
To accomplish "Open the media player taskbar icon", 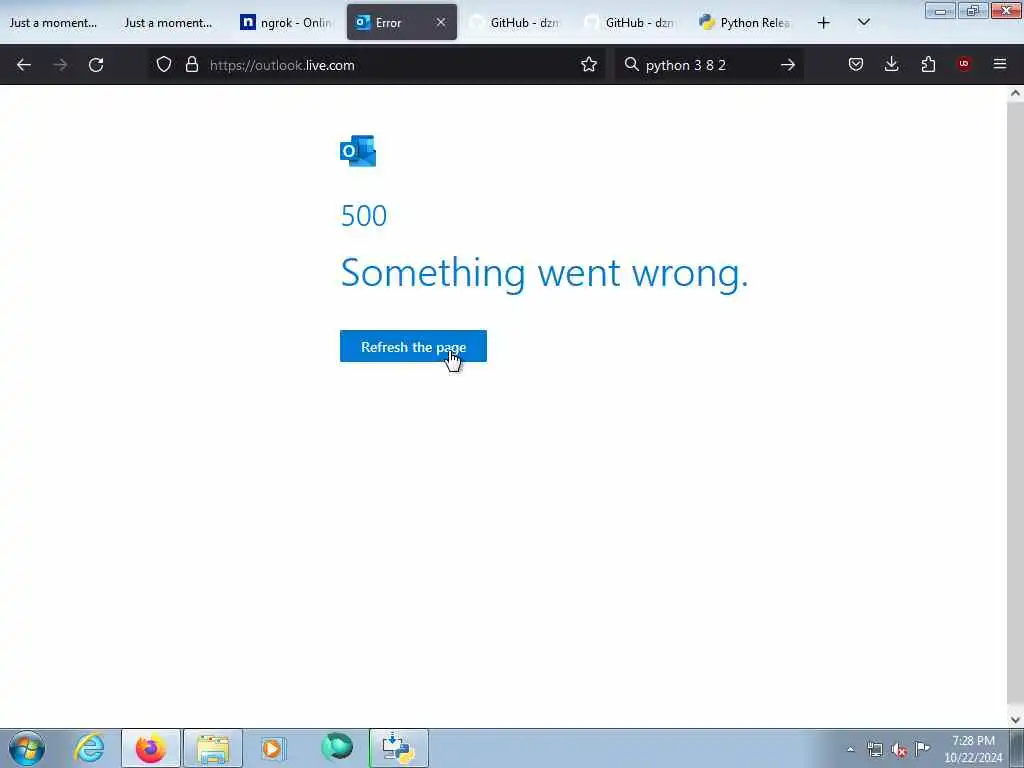I will coord(272,748).
